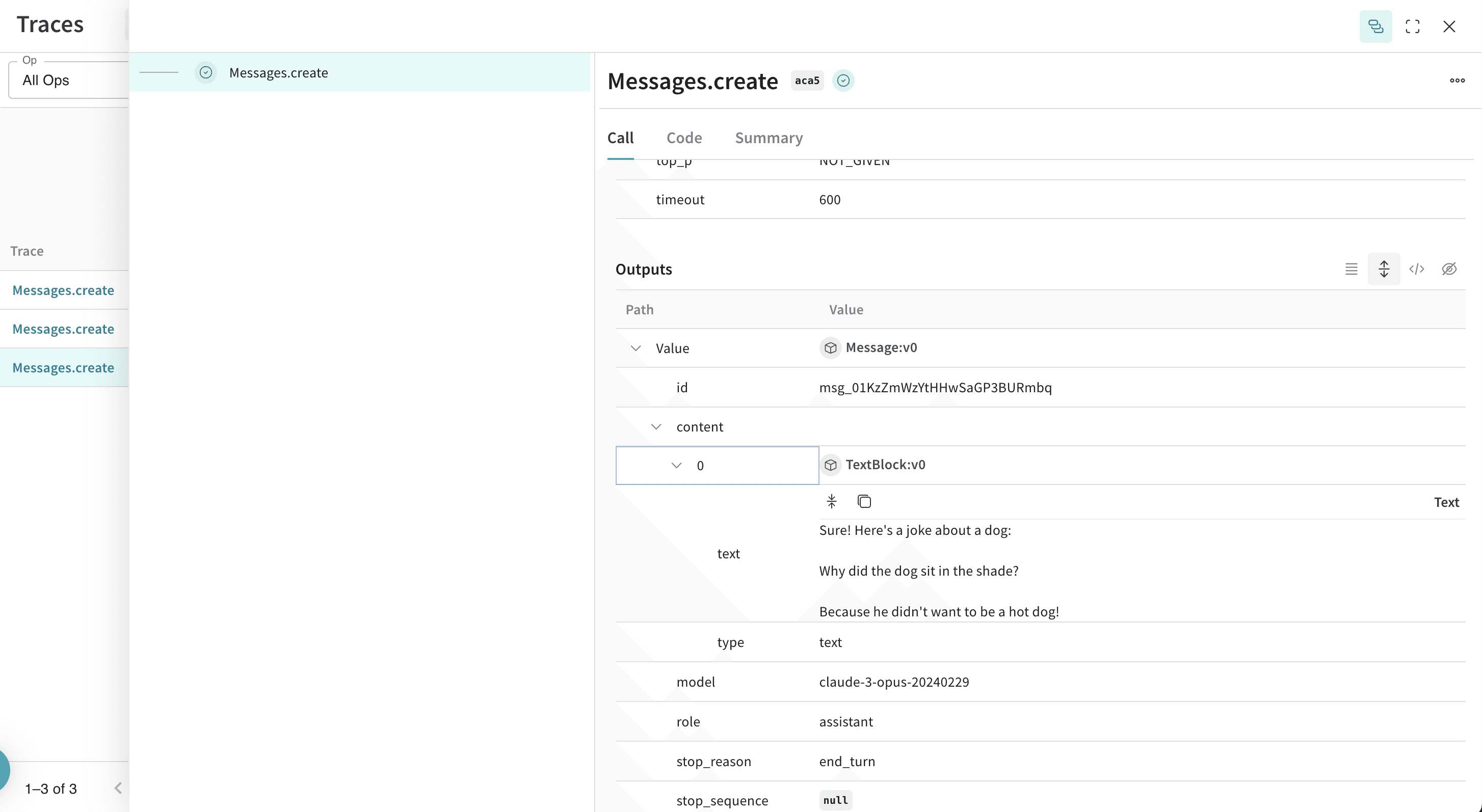The width and height of the screenshot is (1482, 812).
Task: Click the timeout path label
Action: coord(680,200)
